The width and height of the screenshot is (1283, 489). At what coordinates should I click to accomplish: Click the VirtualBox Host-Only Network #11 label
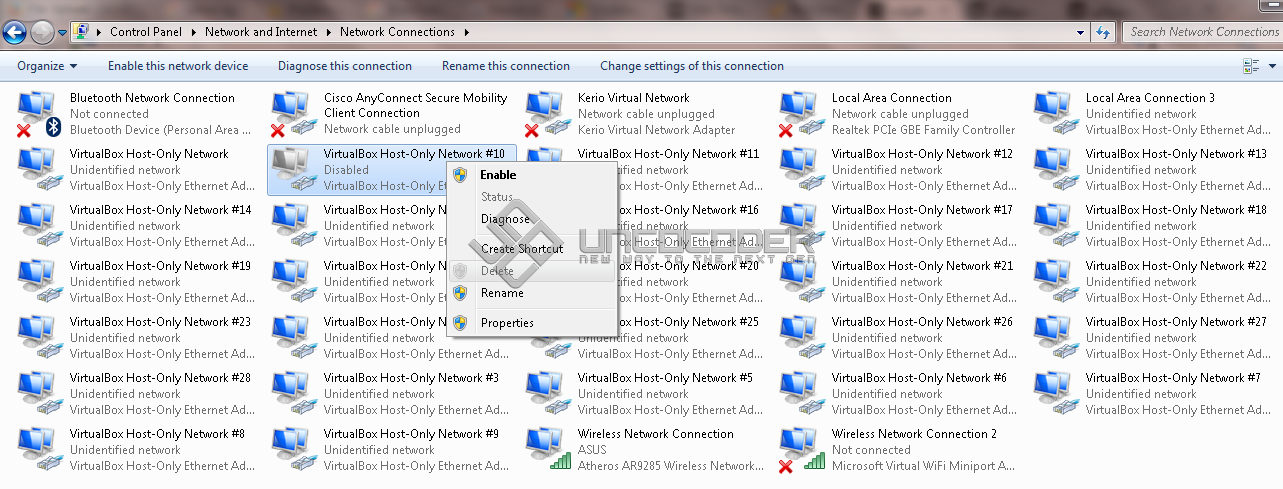click(x=668, y=154)
